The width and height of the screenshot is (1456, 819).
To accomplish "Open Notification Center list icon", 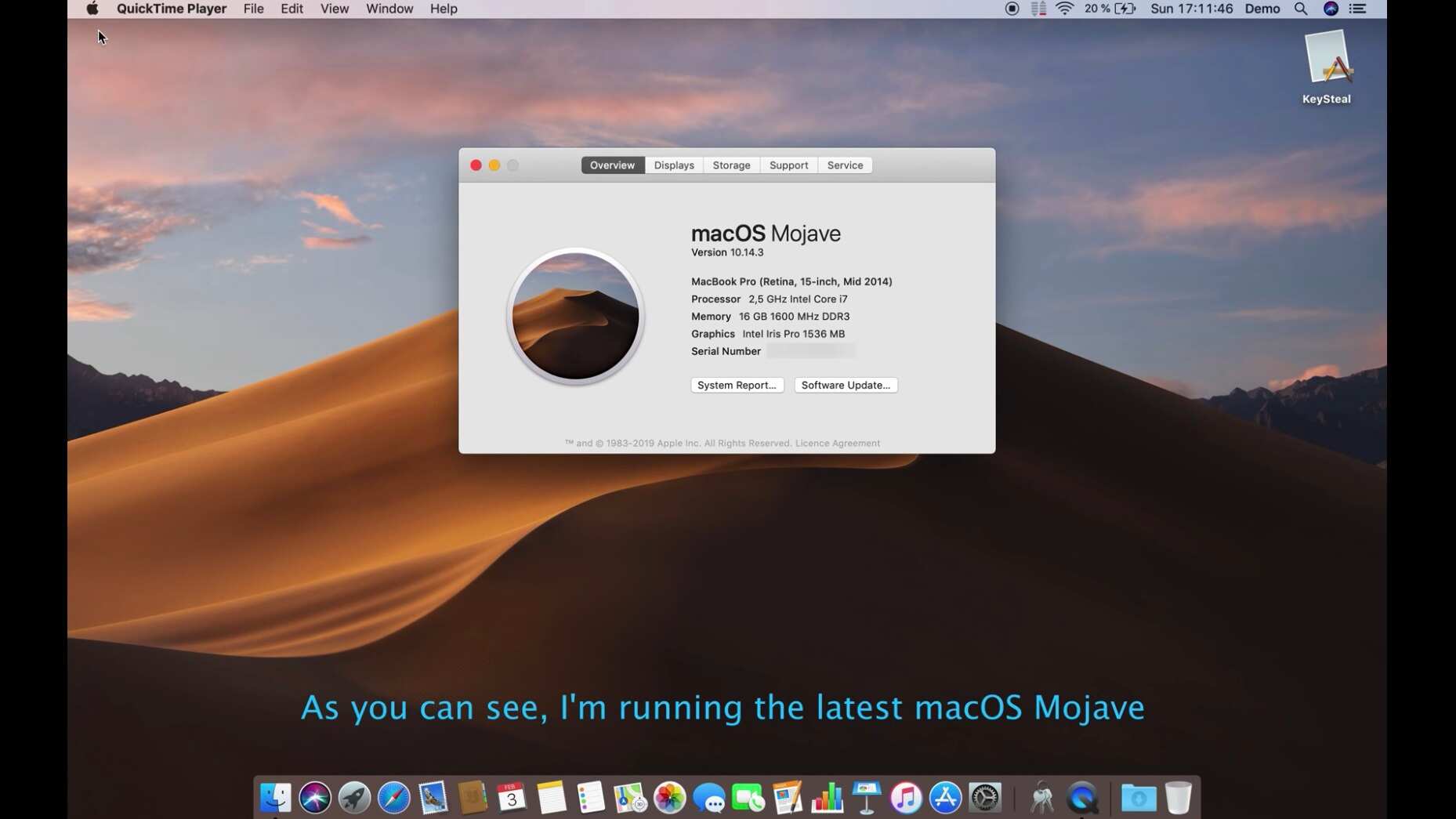I will (x=1358, y=9).
